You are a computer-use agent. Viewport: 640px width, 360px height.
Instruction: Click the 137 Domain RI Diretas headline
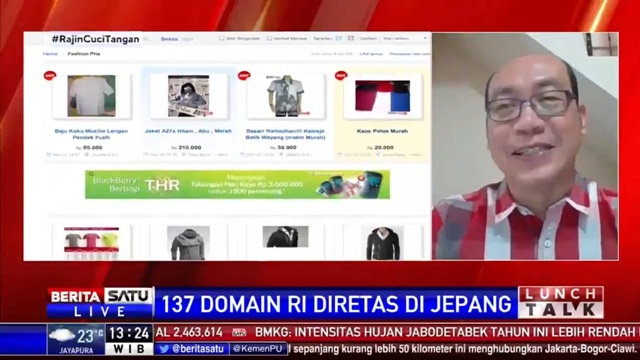click(336, 304)
